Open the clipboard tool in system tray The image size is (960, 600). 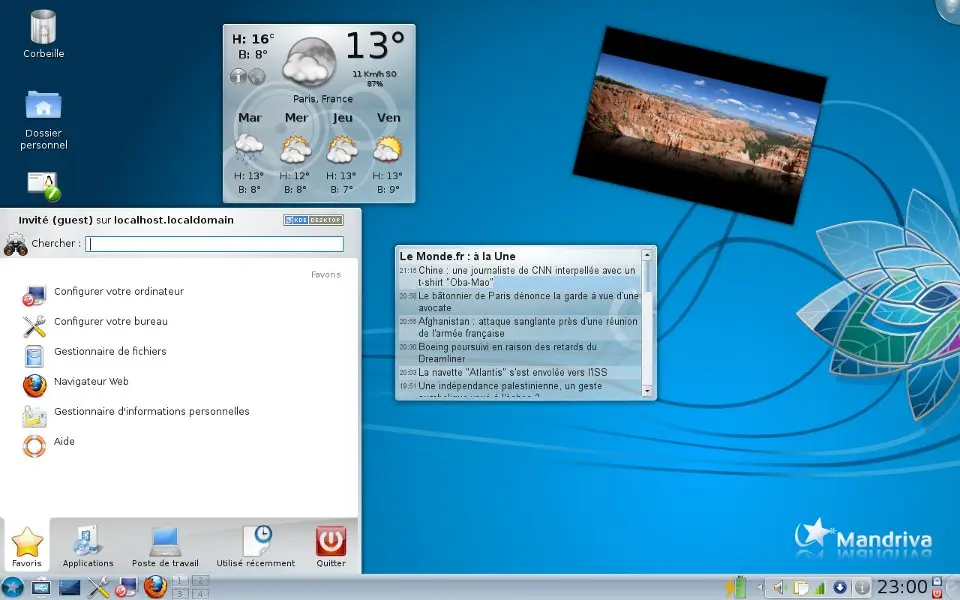point(799,587)
